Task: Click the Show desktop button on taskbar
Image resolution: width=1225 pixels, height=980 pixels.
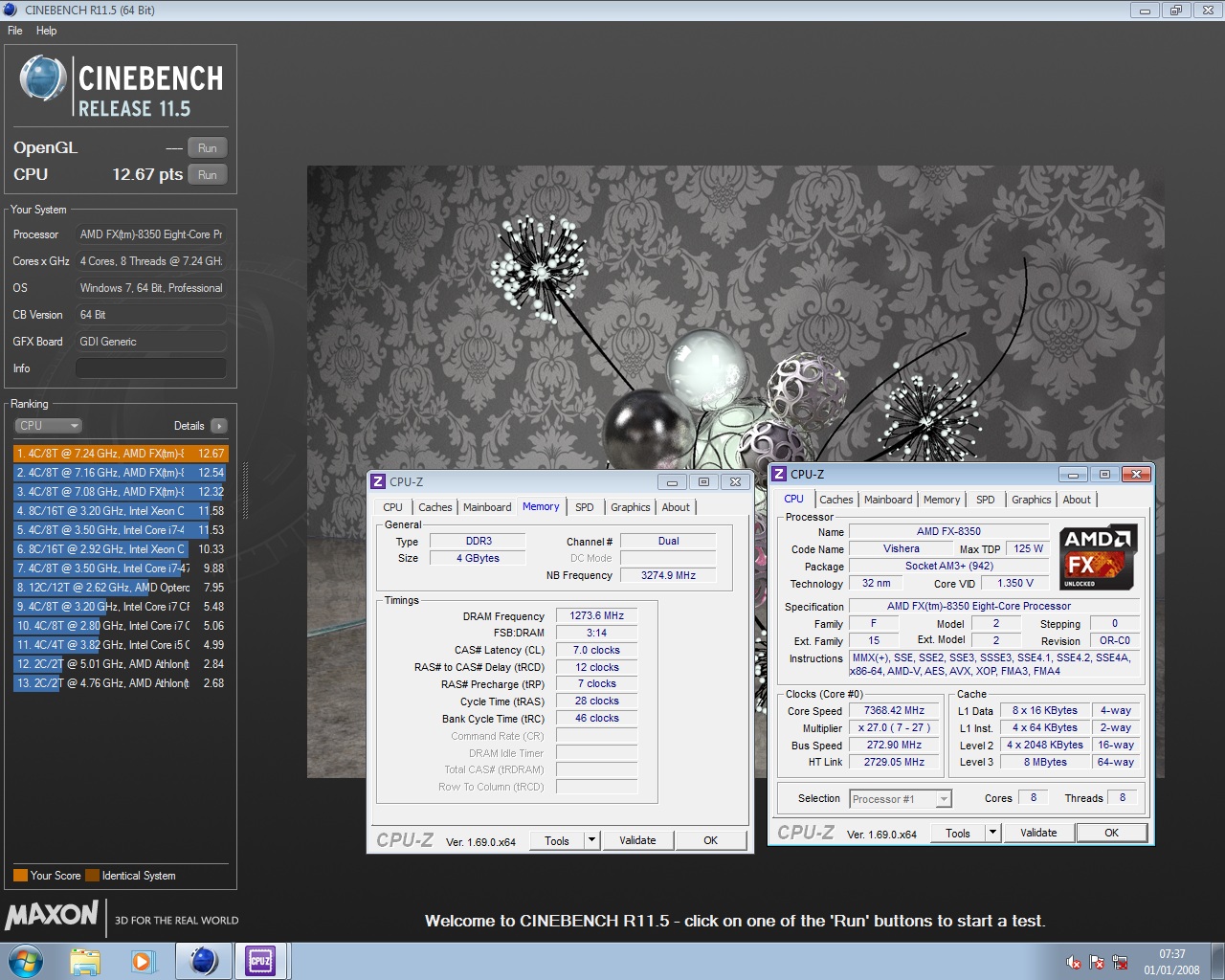Action: click(1217, 961)
